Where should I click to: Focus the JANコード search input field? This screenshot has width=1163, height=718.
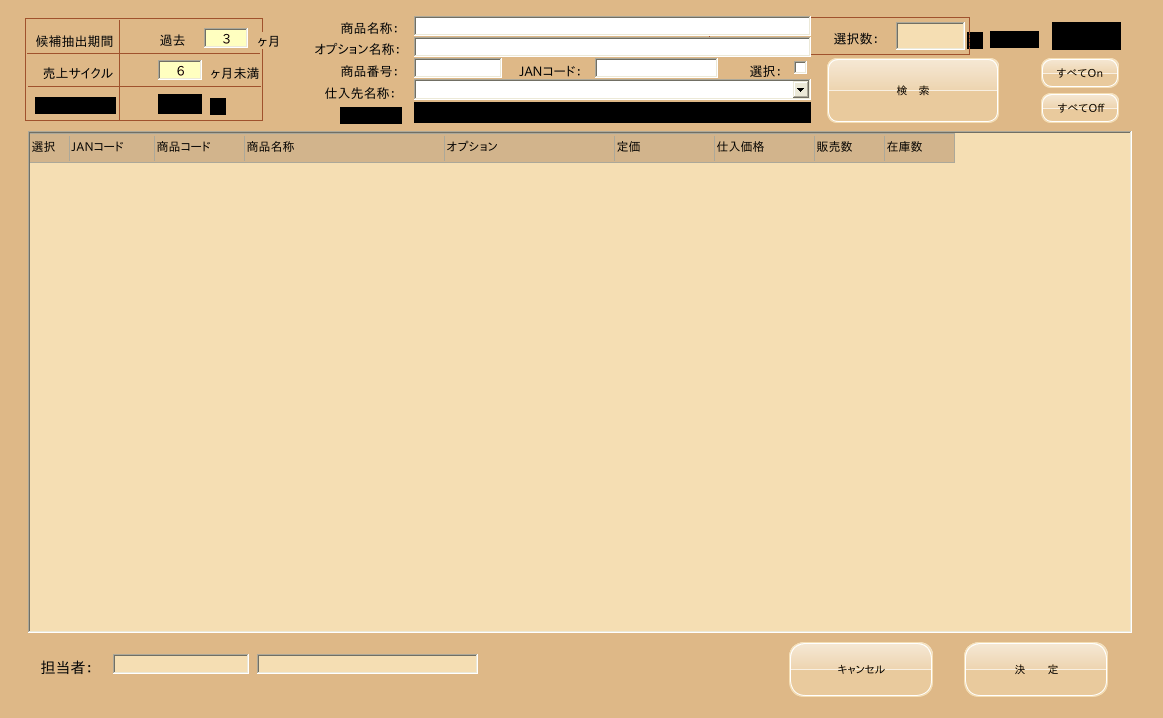656,69
